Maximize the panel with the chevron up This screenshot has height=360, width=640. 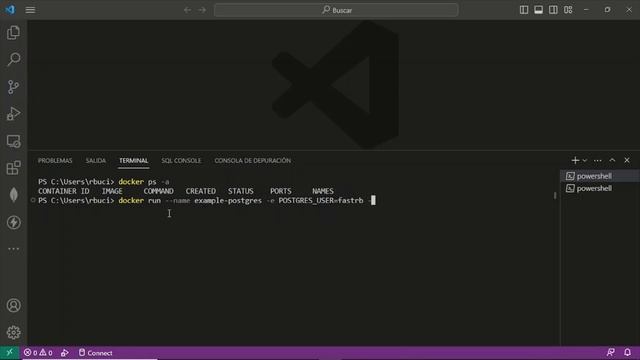[612, 160]
